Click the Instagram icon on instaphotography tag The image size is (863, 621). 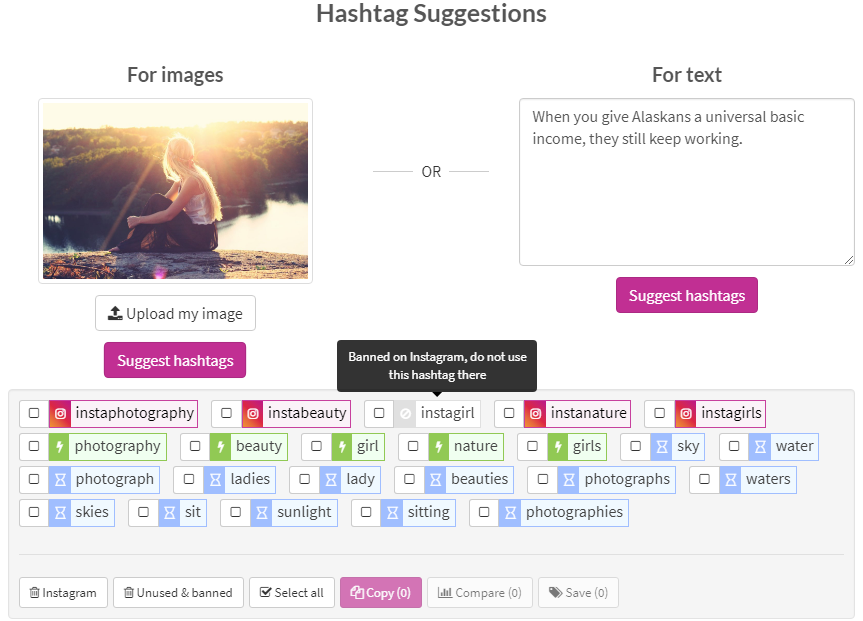pyautogui.click(x=60, y=413)
